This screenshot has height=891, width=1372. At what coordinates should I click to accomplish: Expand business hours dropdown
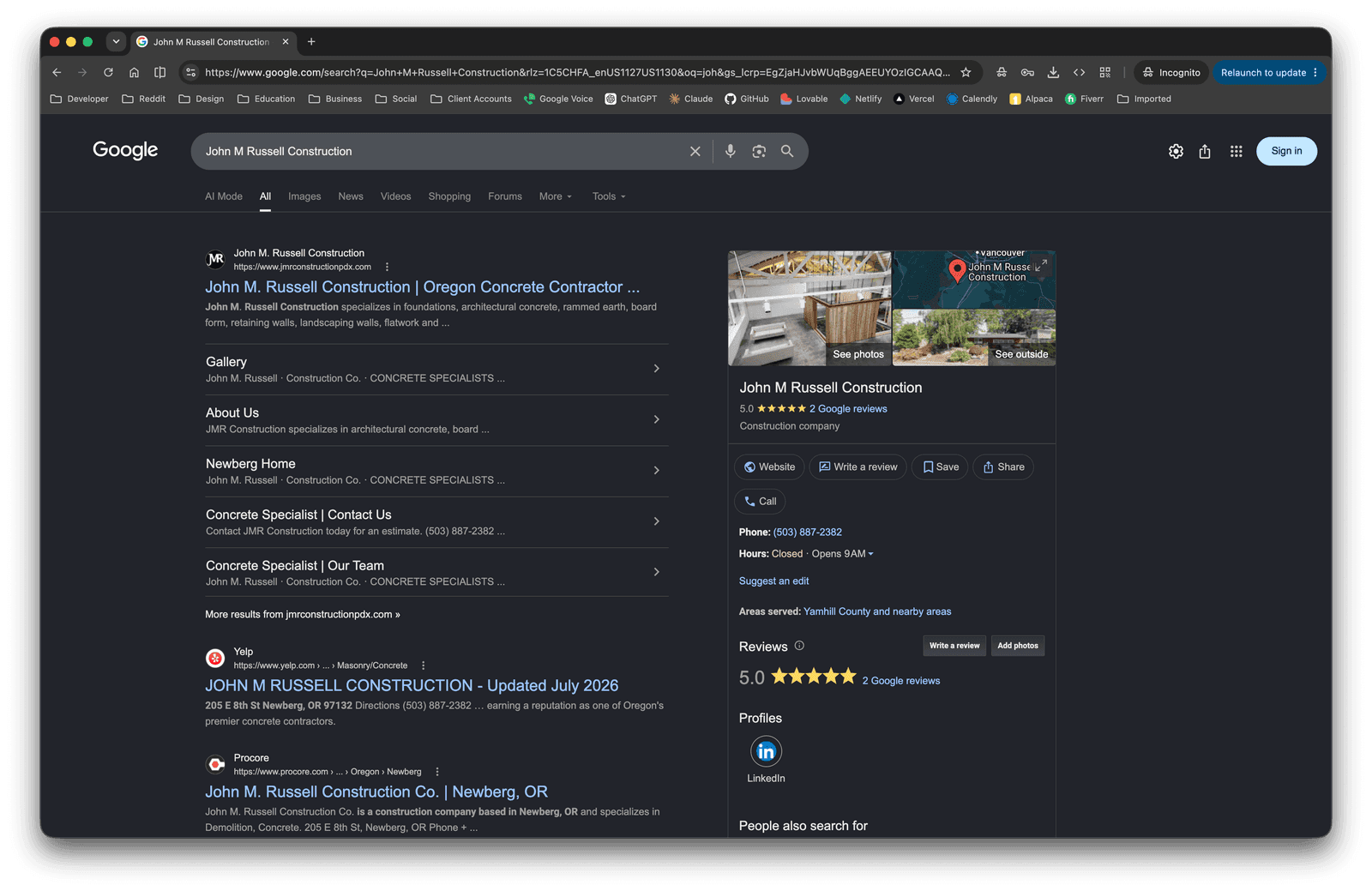point(870,554)
